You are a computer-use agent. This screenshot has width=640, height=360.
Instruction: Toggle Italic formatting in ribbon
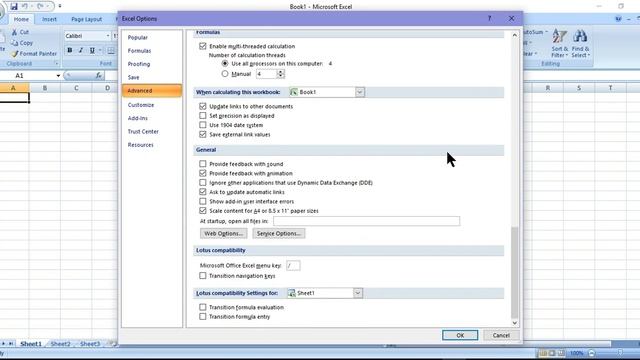[80, 50]
